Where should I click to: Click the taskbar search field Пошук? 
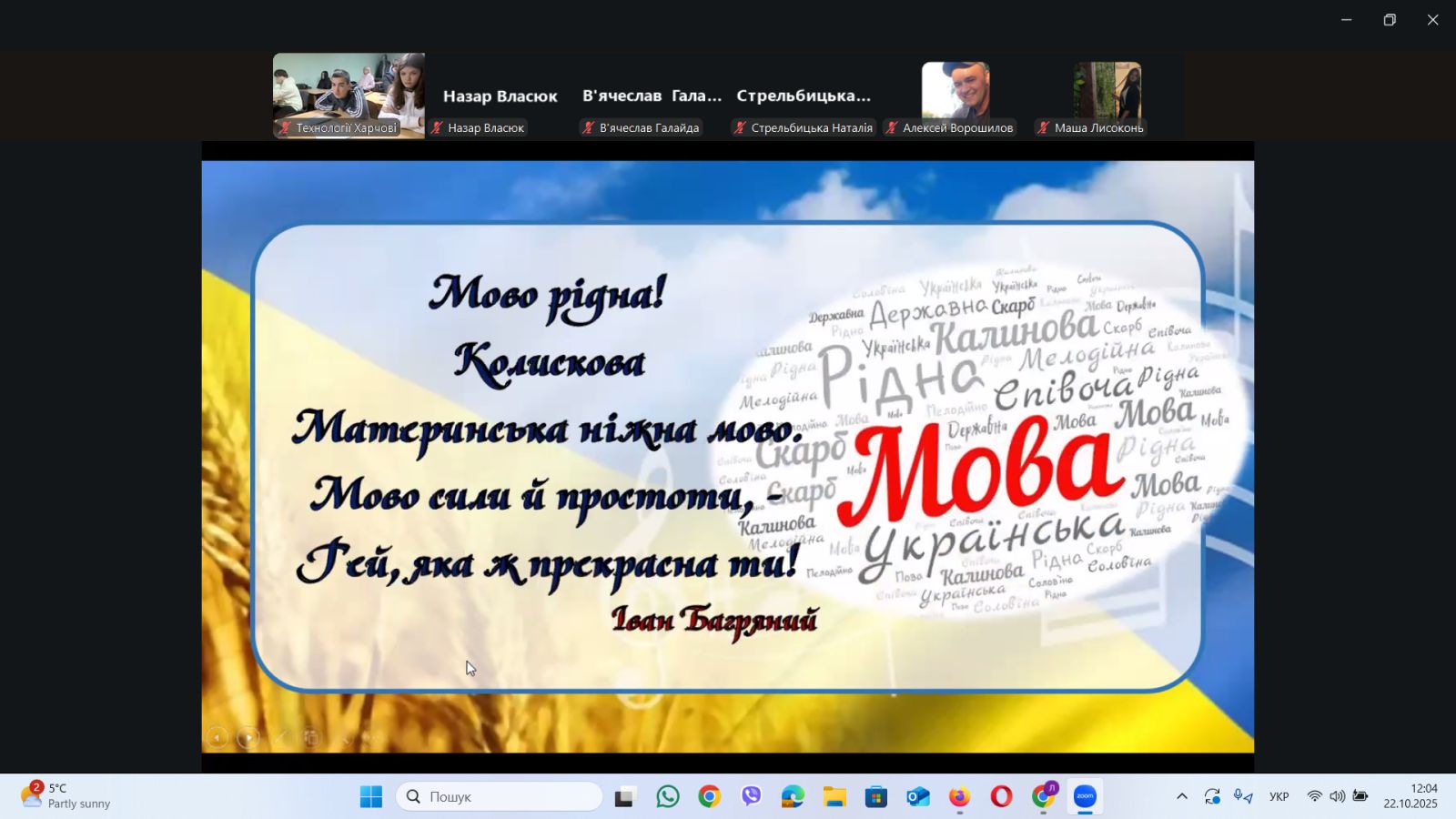pos(499,797)
